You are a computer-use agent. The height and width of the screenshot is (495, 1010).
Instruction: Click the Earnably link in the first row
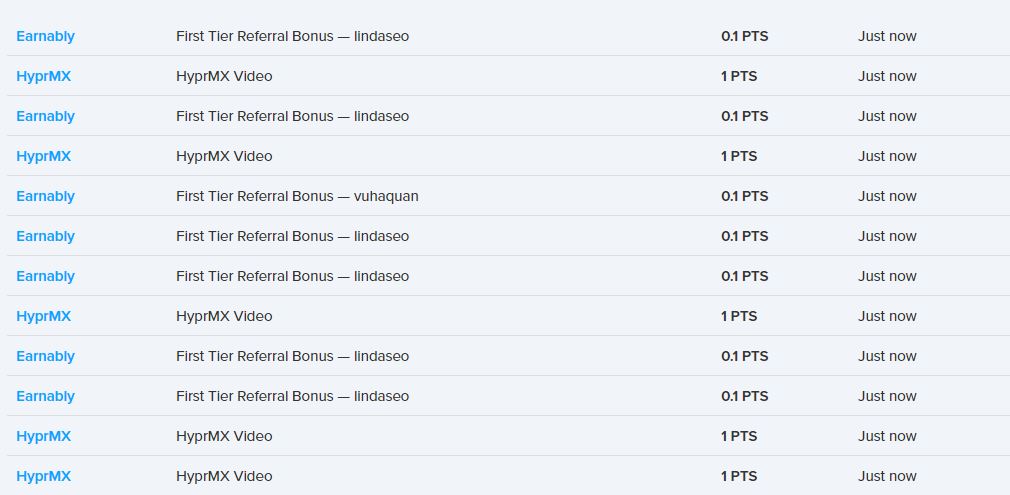45,36
